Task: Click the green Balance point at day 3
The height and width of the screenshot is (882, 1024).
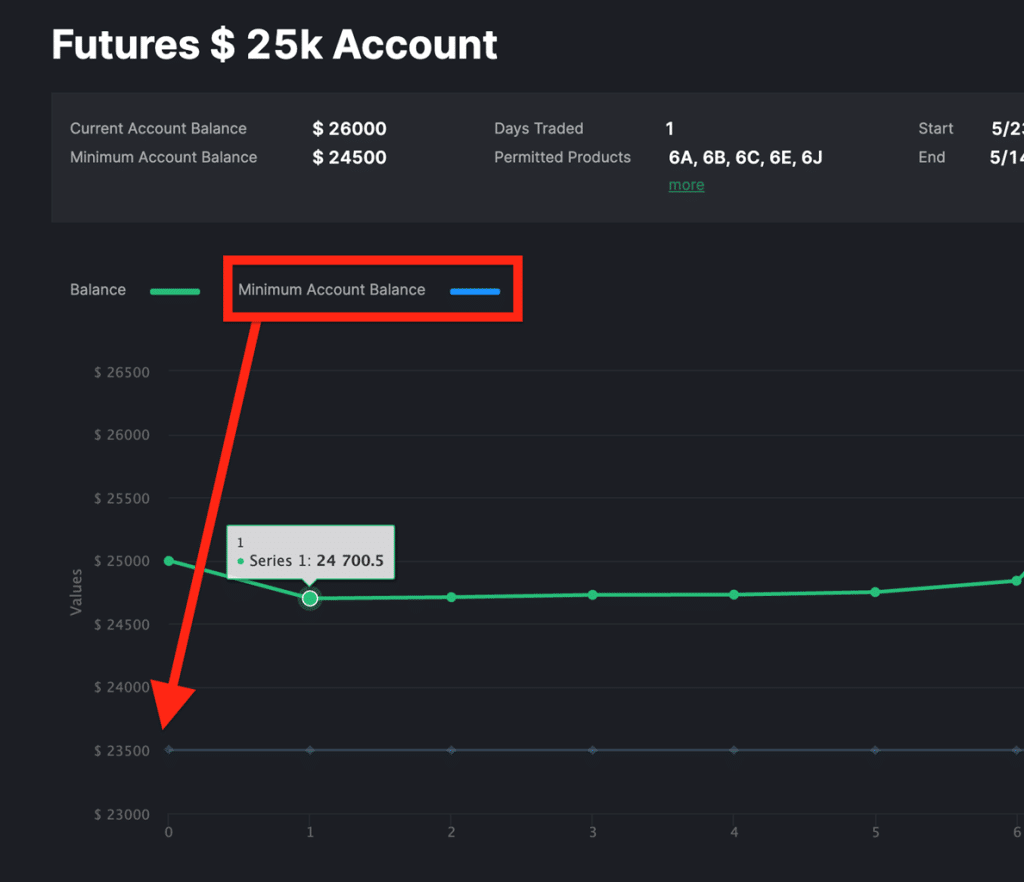Action: (x=592, y=595)
